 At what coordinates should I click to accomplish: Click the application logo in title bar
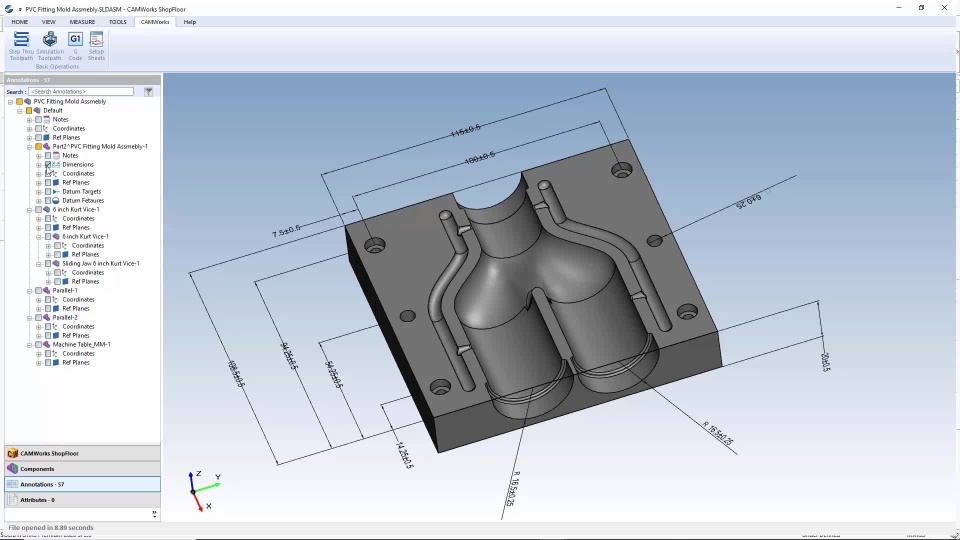coord(9,9)
